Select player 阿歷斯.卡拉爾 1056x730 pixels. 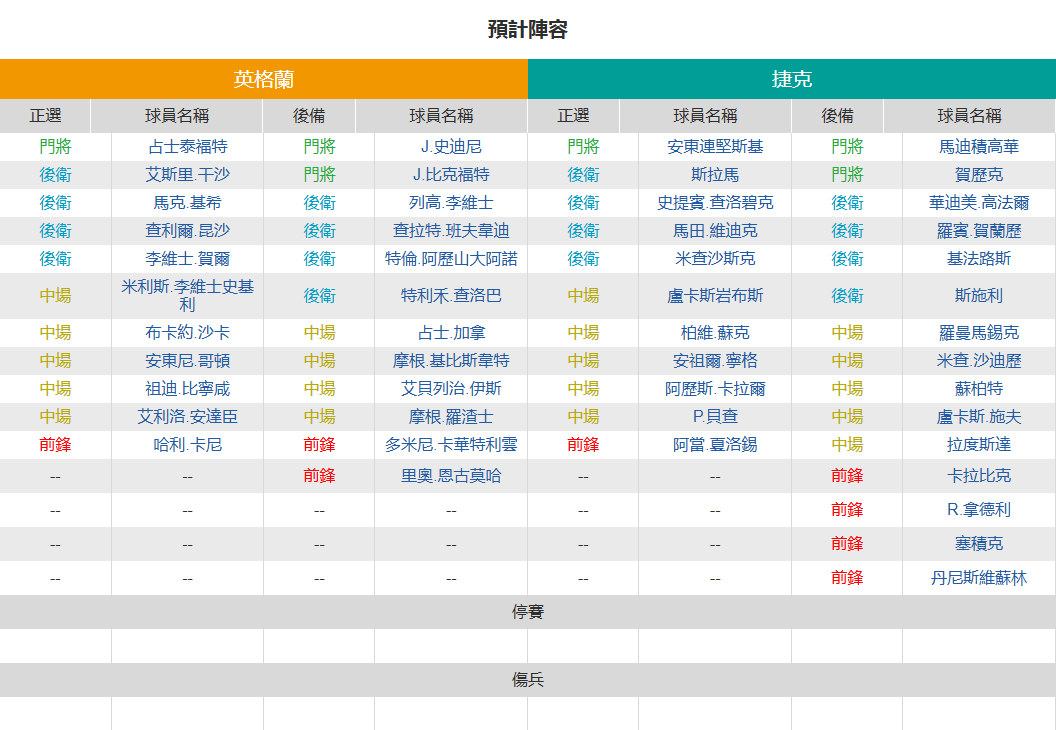coord(715,389)
